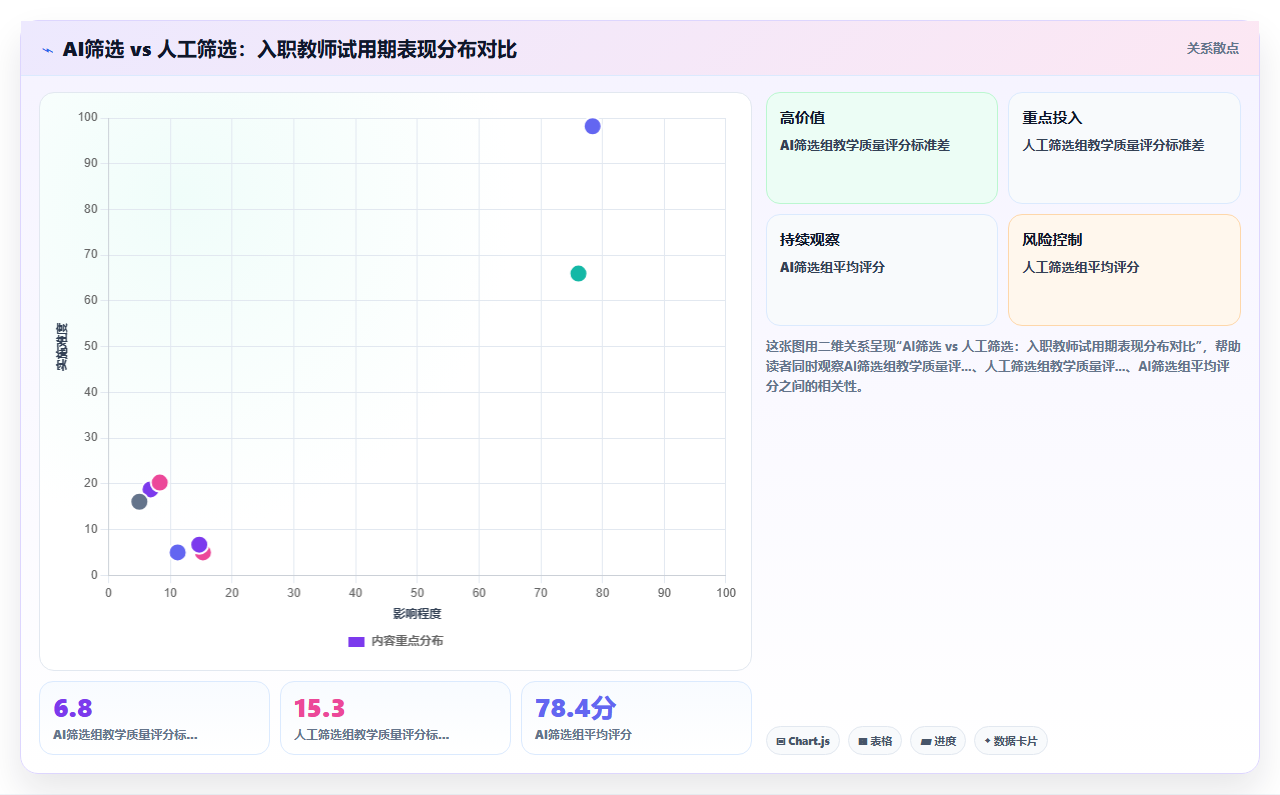Screen dimensions: 1280x795
Task: Select the blue scatter point near 98
Action: point(592,126)
